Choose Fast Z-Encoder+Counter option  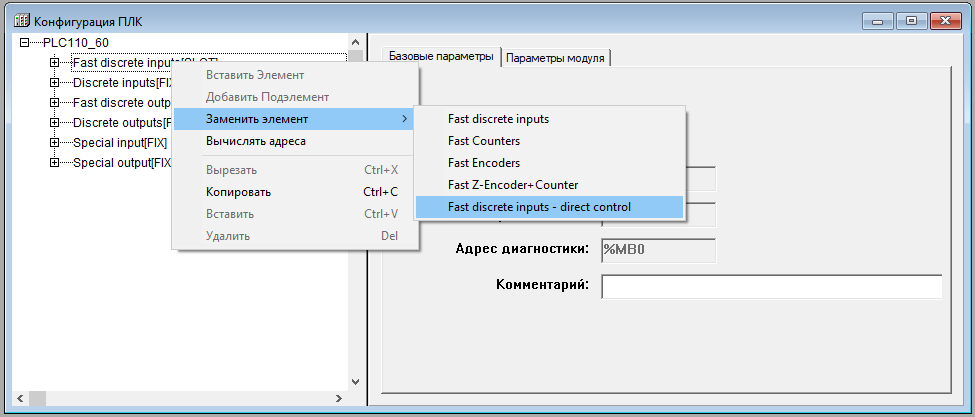point(513,185)
